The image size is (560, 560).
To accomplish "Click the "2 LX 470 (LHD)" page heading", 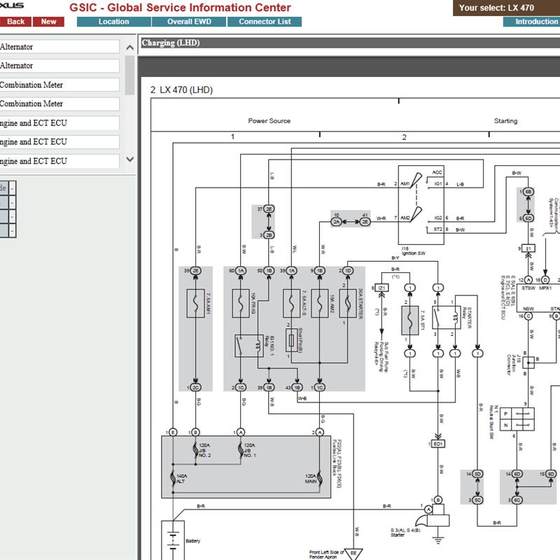I will coord(181,90).
